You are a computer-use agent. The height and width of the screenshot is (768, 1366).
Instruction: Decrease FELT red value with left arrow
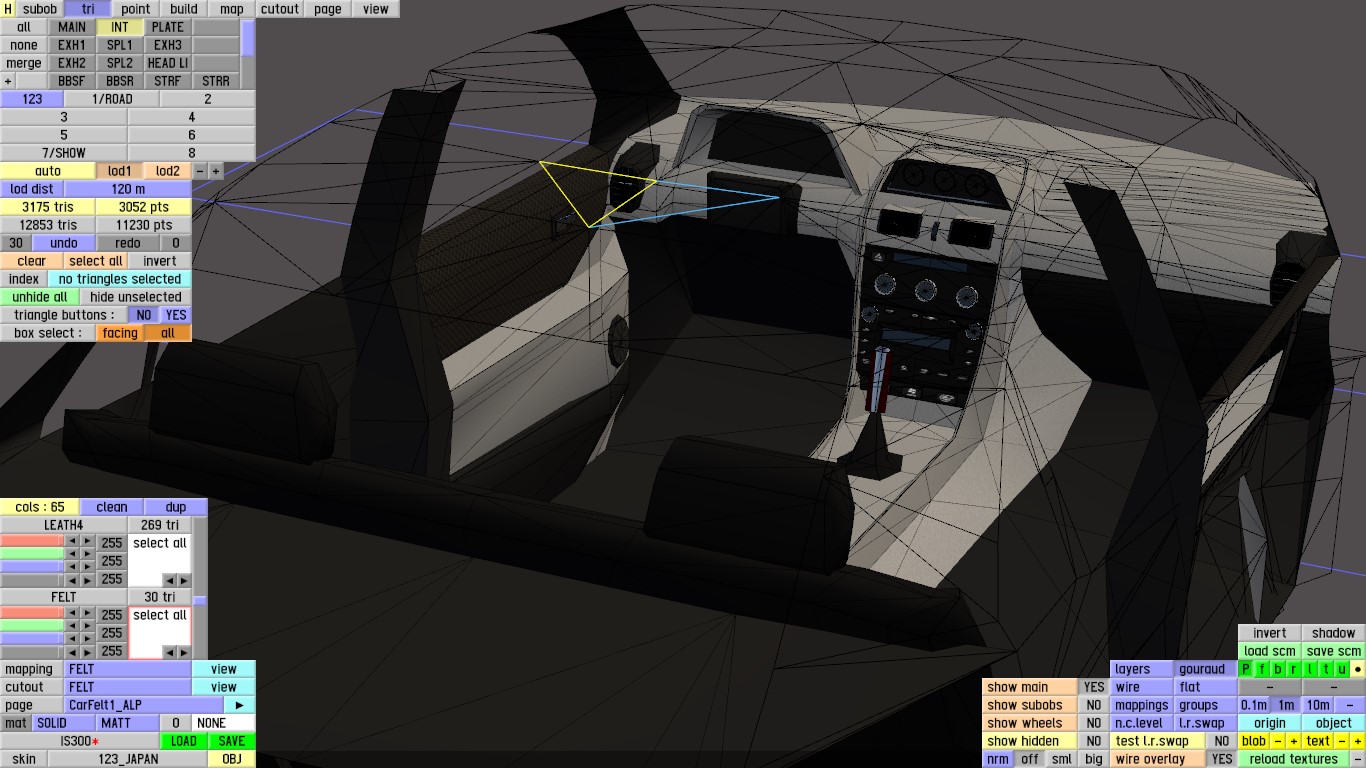[x=71, y=613]
